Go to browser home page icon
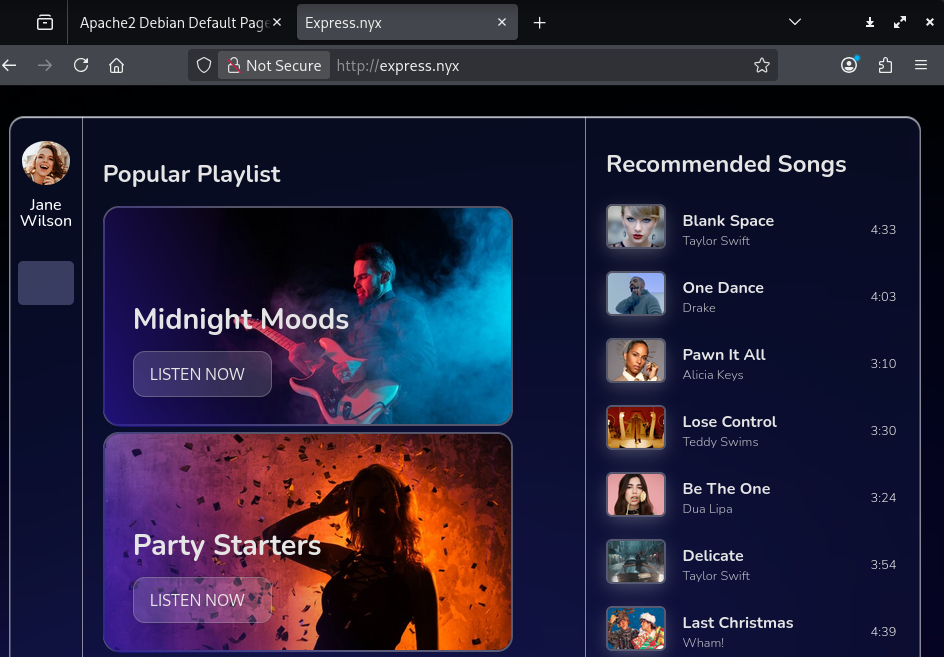Image resolution: width=944 pixels, height=657 pixels. tap(117, 65)
